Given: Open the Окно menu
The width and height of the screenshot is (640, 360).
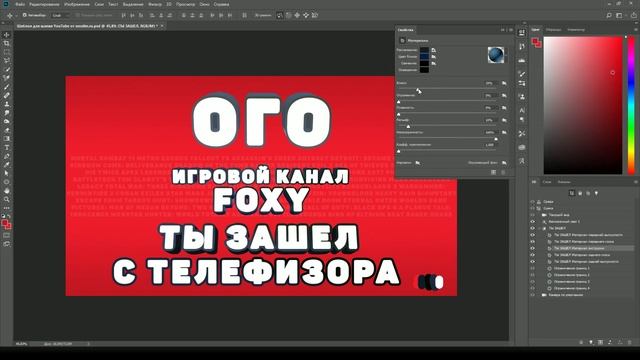Looking at the screenshot, I should 204,4.
